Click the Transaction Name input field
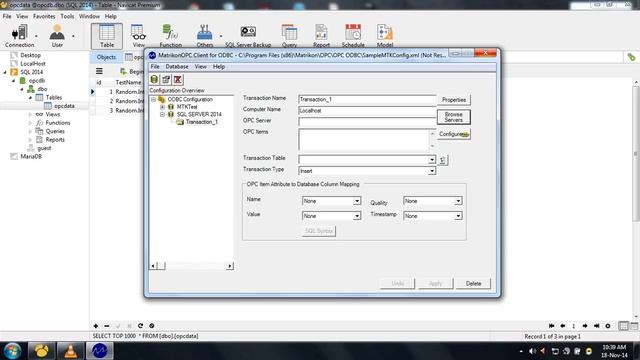 [x=367, y=100]
